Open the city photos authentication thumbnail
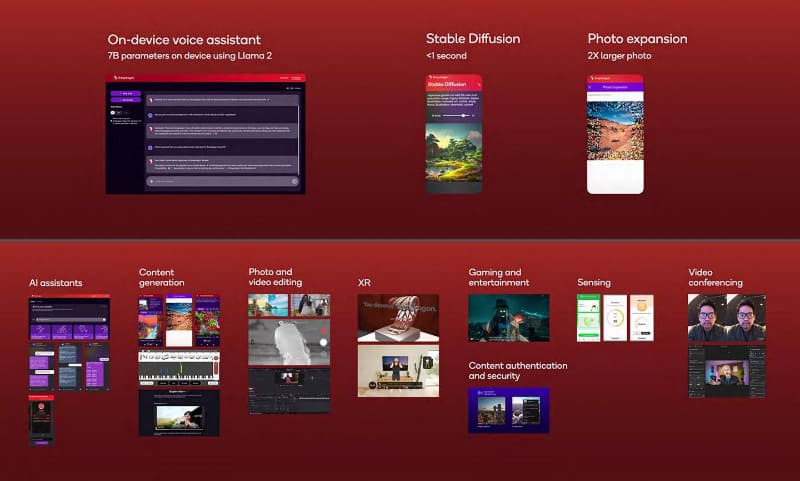The height and width of the screenshot is (481, 800). [x=509, y=411]
